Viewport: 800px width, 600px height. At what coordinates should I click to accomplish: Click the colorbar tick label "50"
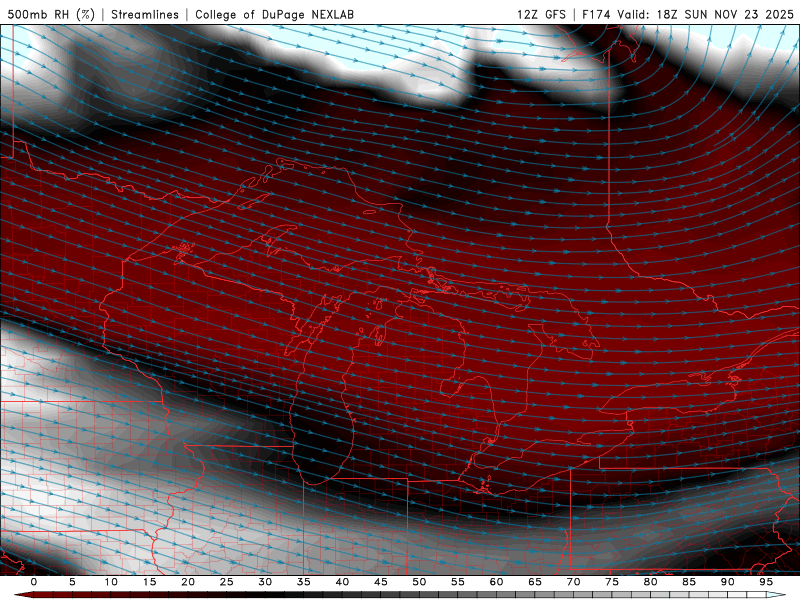tap(419, 582)
